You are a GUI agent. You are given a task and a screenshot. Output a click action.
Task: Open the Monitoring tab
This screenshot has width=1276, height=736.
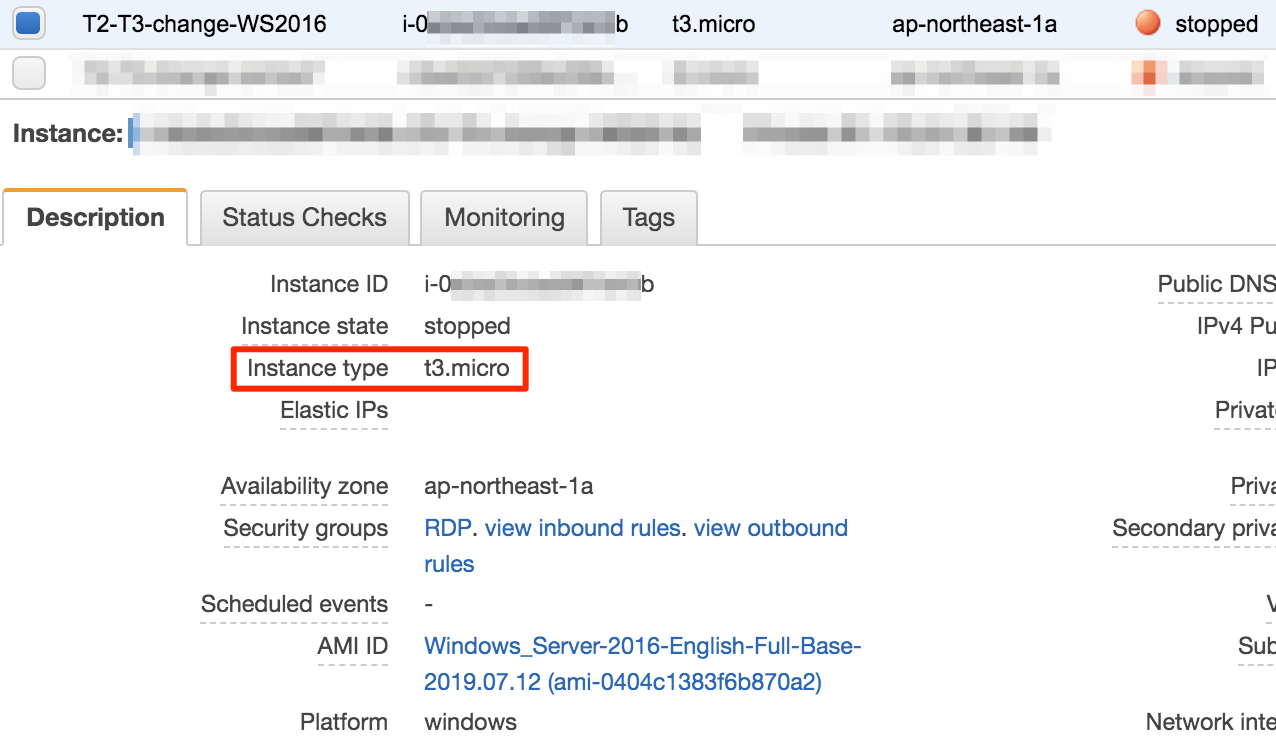pyautogui.click(x=504, y=218)
